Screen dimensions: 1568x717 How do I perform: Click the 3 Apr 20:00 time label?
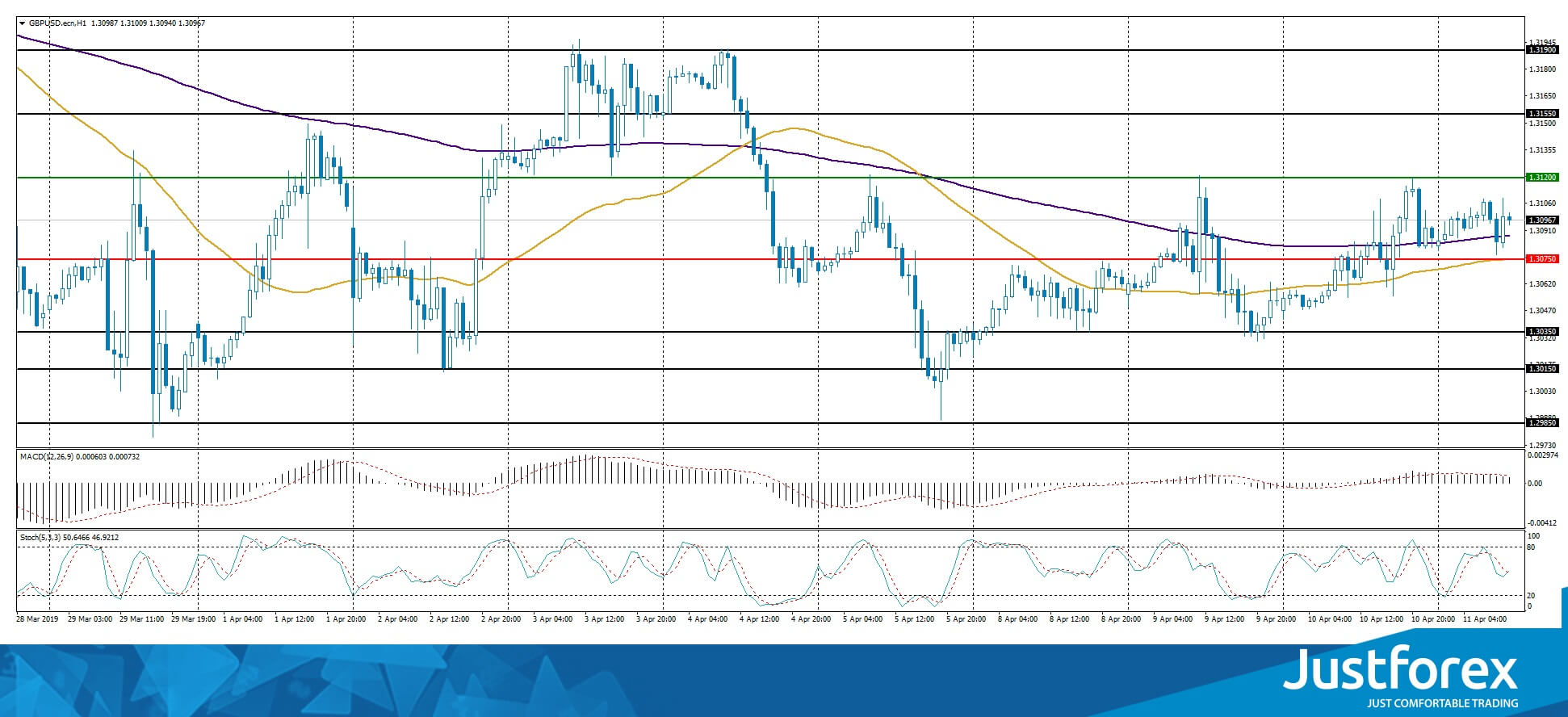tap(656, 619)
